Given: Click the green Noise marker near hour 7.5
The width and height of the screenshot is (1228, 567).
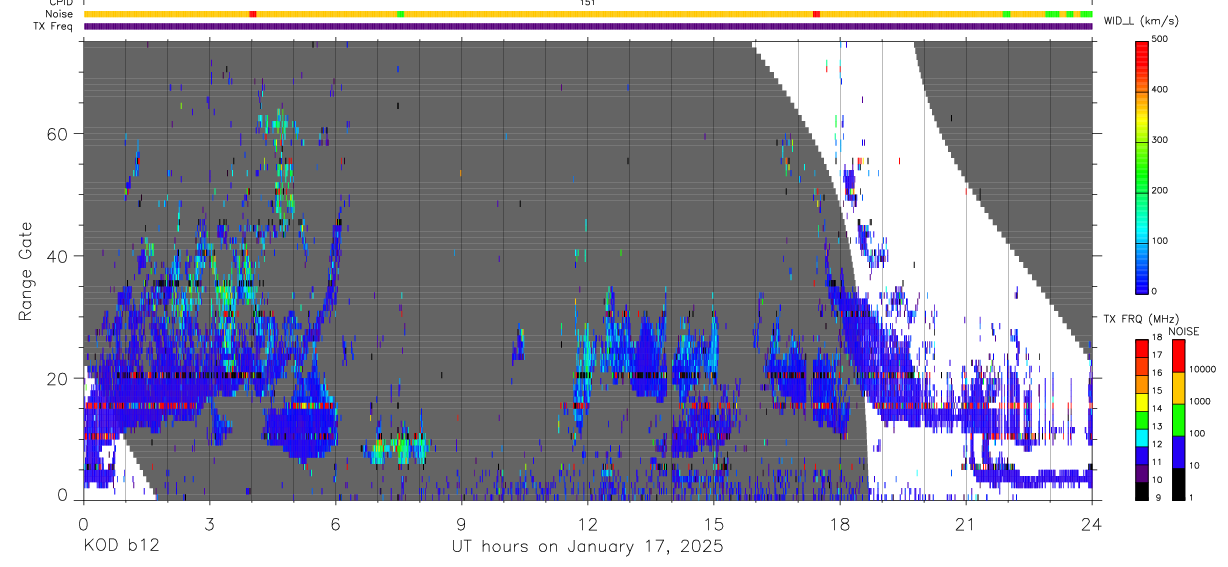Looking at the screenshot, I should pos(400,14).
